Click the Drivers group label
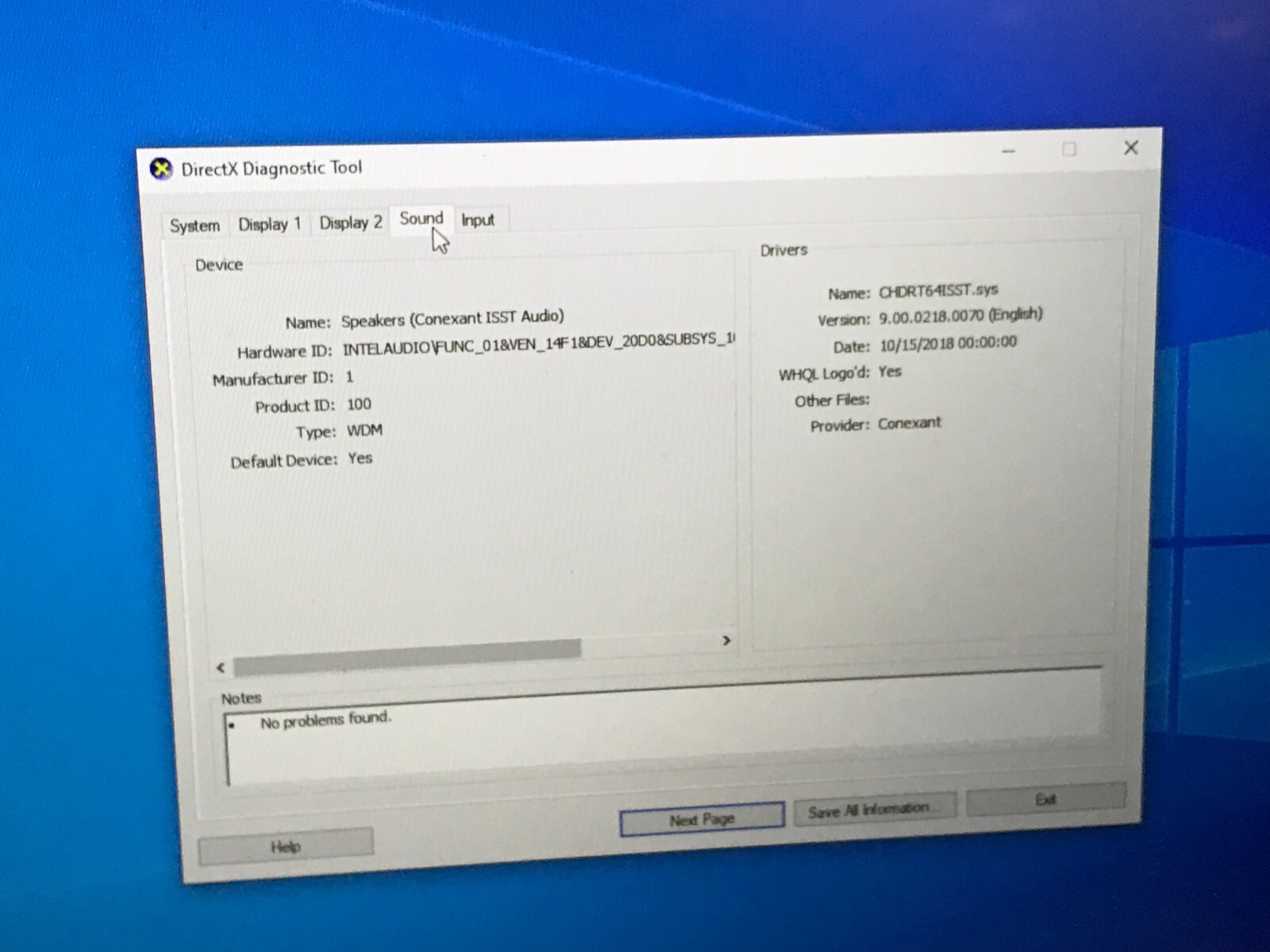1270x952 pixels. (x=783, y=250)
